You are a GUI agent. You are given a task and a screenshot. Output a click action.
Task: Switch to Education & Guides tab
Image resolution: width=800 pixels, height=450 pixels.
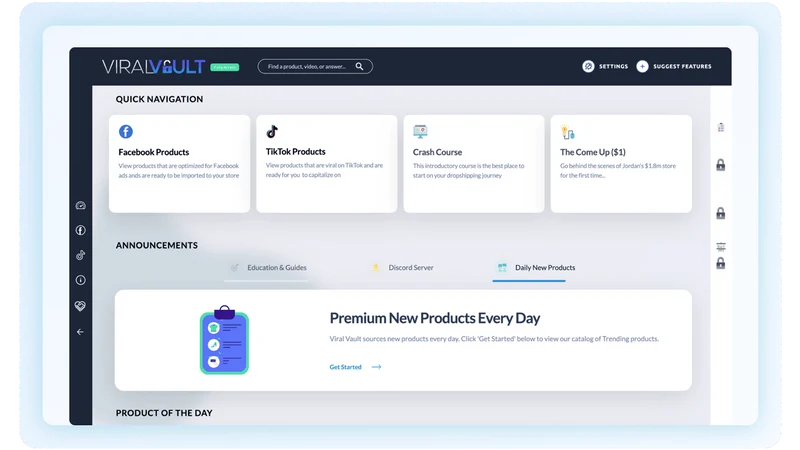click(266, 268)
